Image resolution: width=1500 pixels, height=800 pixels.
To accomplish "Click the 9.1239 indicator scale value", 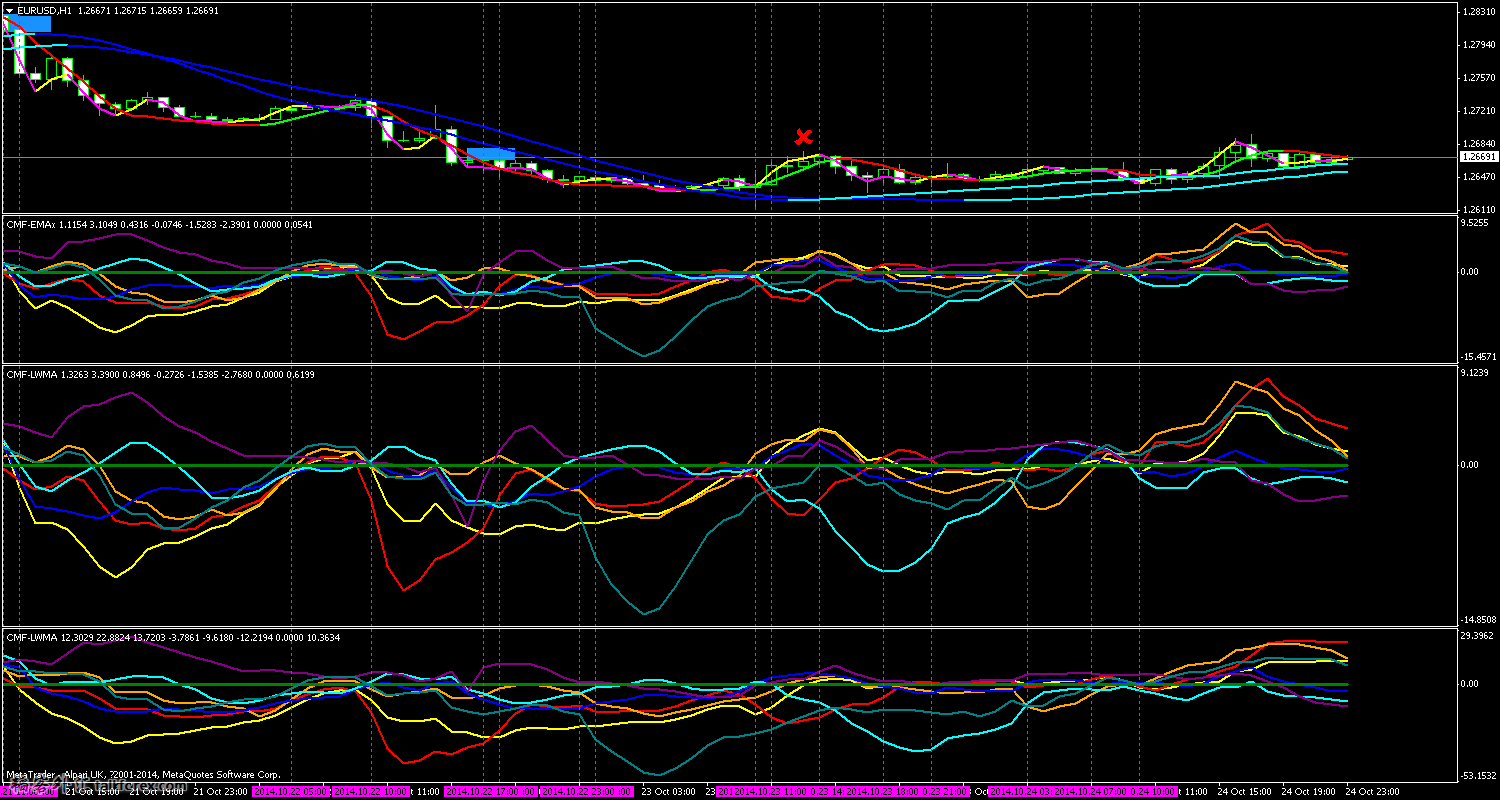I will pos(1476,373).
